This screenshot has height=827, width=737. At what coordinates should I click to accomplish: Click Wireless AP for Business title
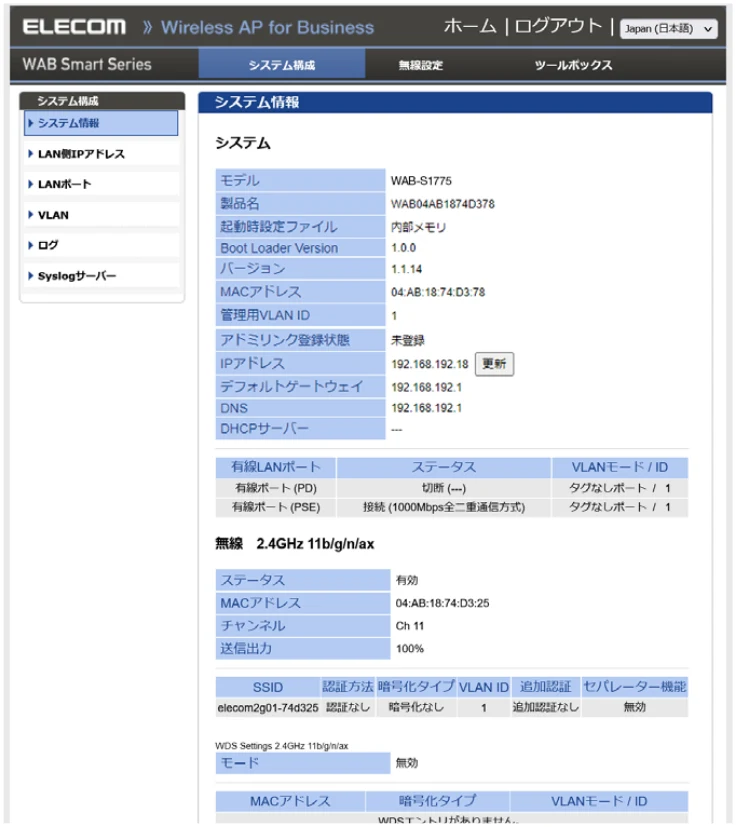tap(267, 27)
